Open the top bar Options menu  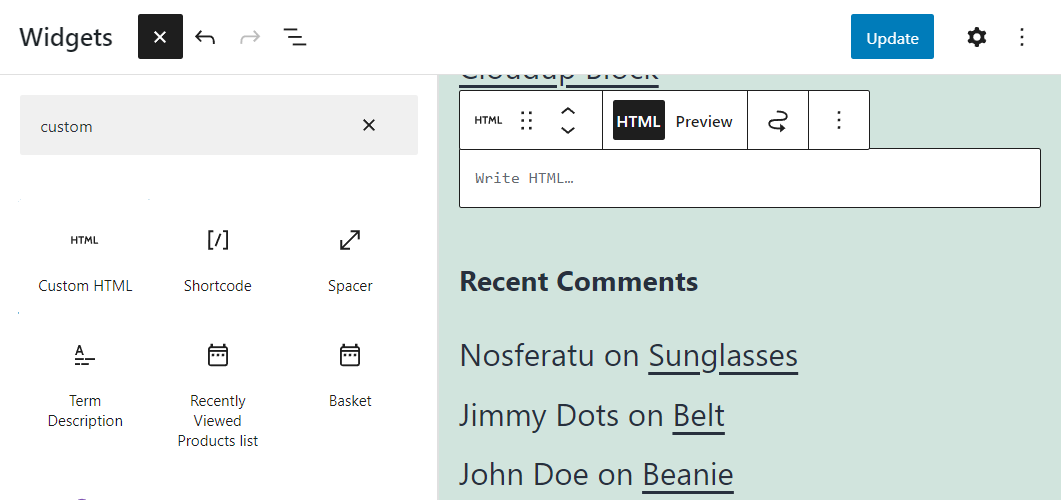(x=1021, y=38)
